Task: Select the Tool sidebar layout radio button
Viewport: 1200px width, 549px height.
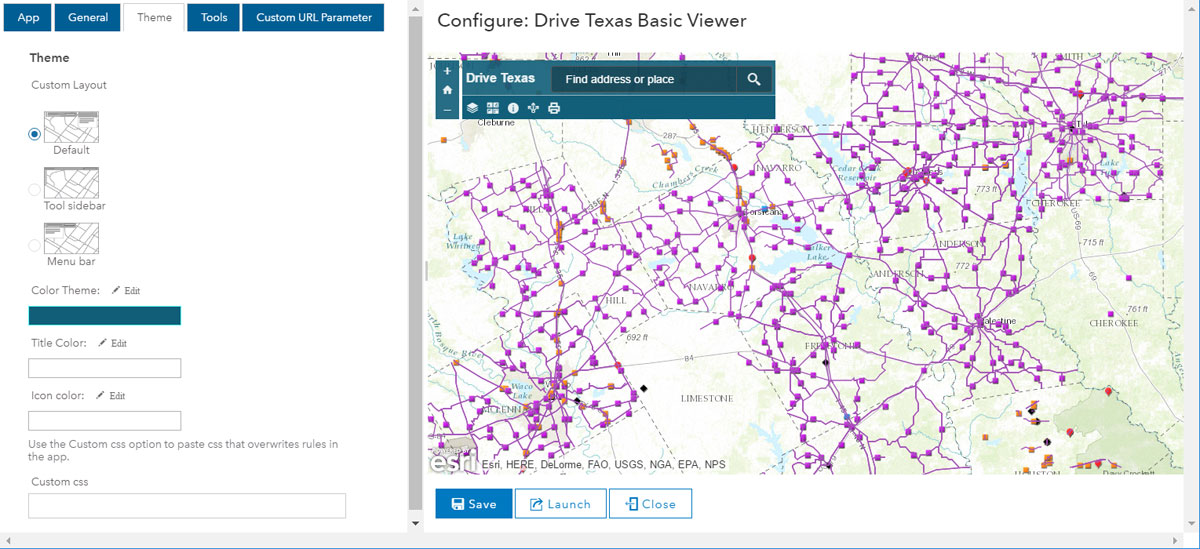Action: click(x=35, y=189)
